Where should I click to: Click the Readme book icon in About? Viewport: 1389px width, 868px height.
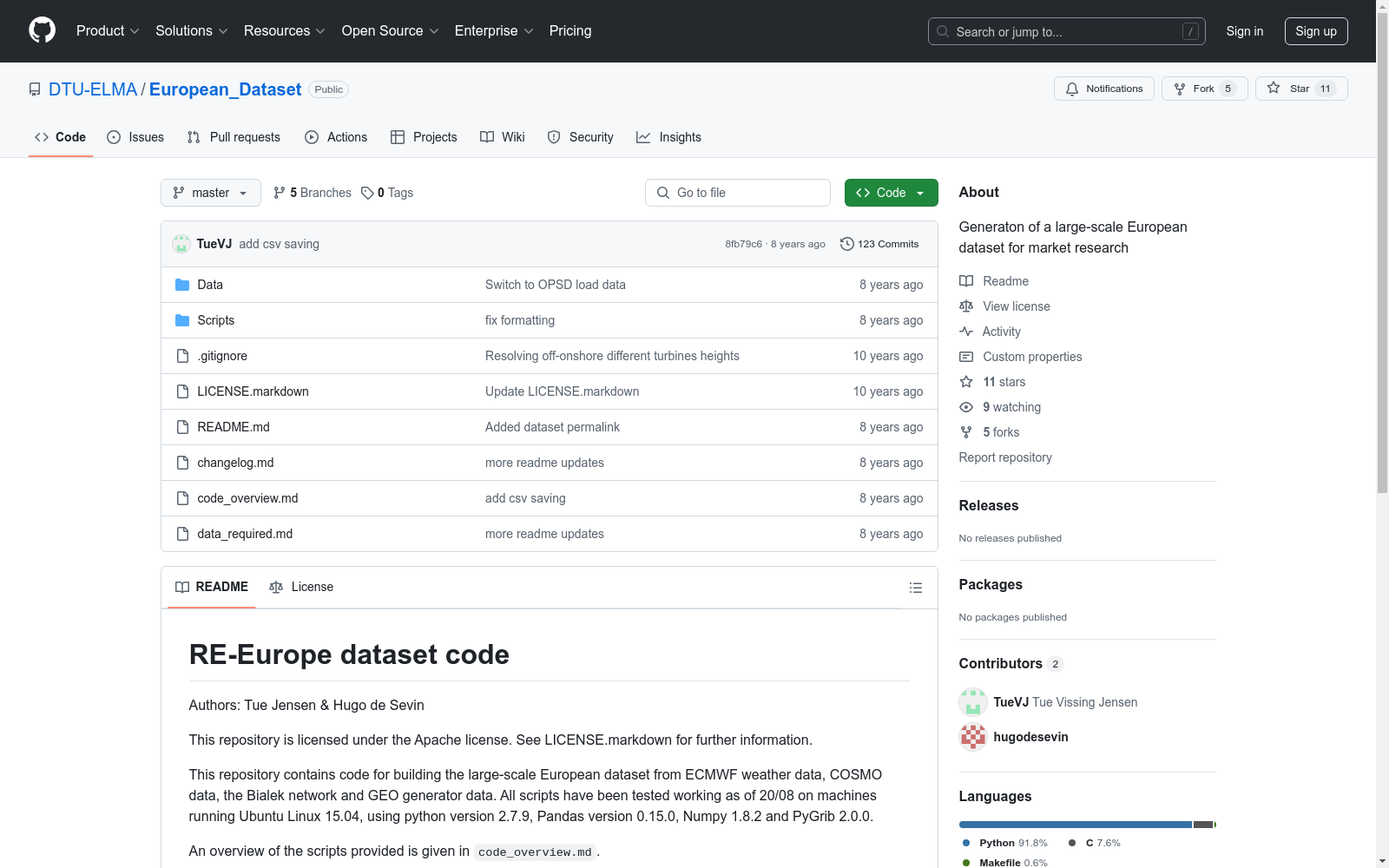coord(966,281)
